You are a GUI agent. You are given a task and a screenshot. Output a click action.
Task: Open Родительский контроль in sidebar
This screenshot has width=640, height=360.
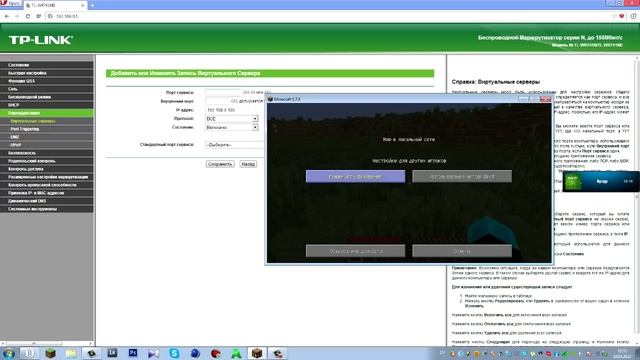47,161
